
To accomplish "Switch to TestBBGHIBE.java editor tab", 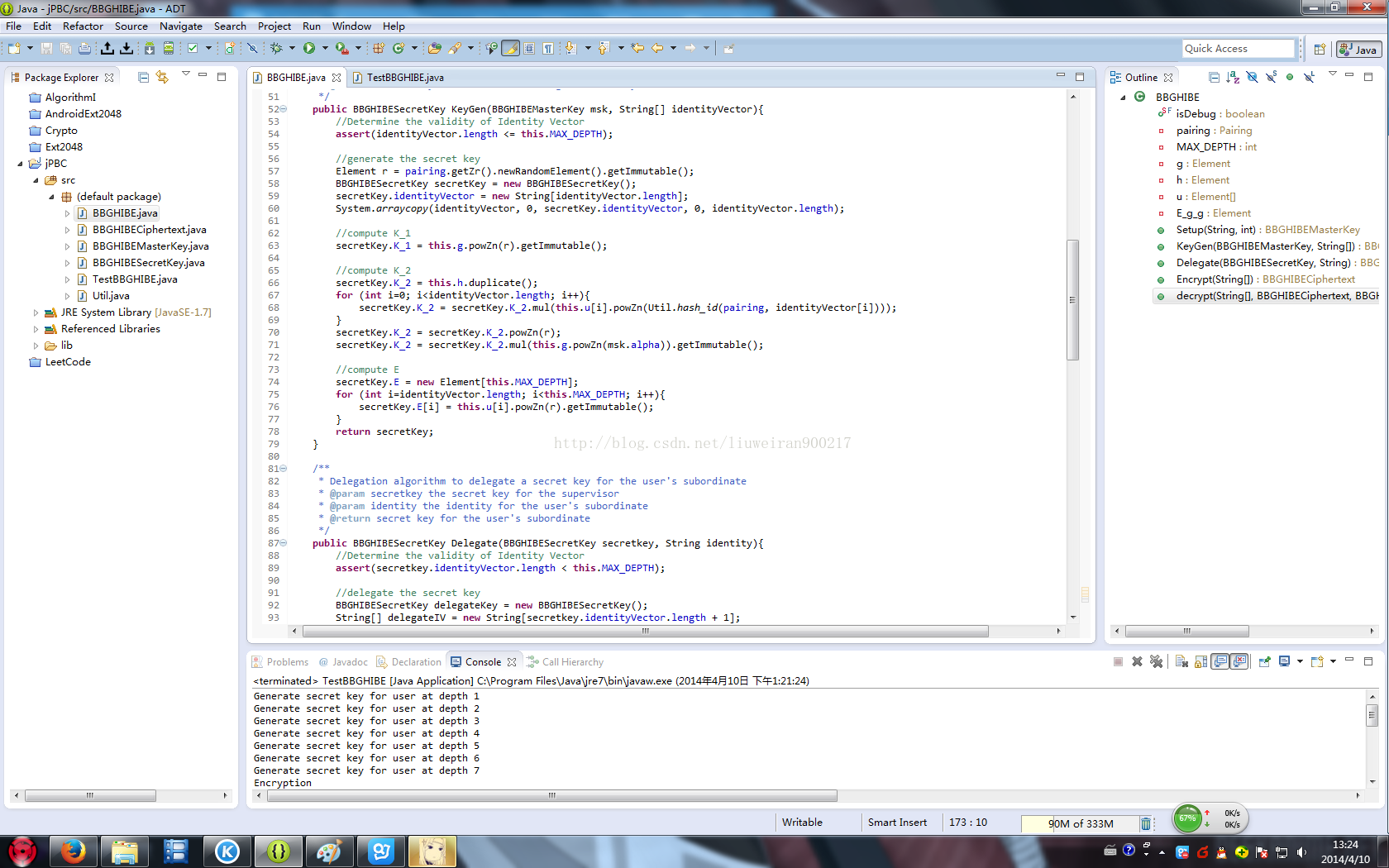I will click(399, 78).
